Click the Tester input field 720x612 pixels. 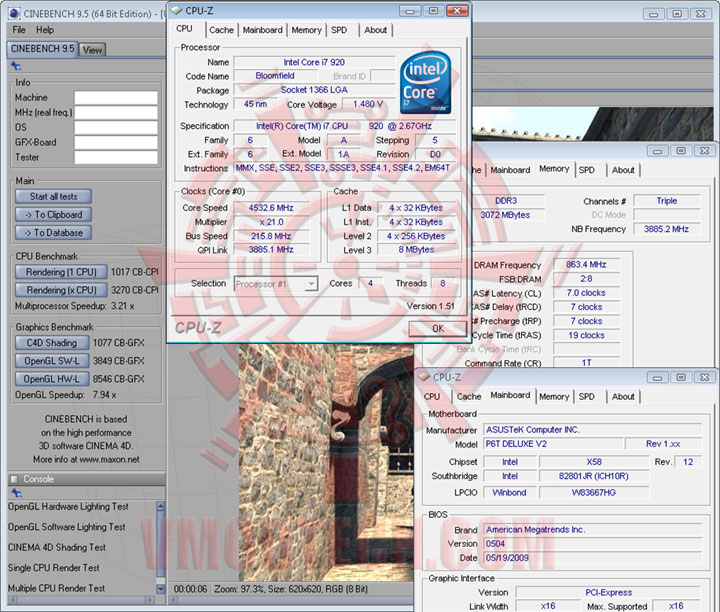[116, 157]
